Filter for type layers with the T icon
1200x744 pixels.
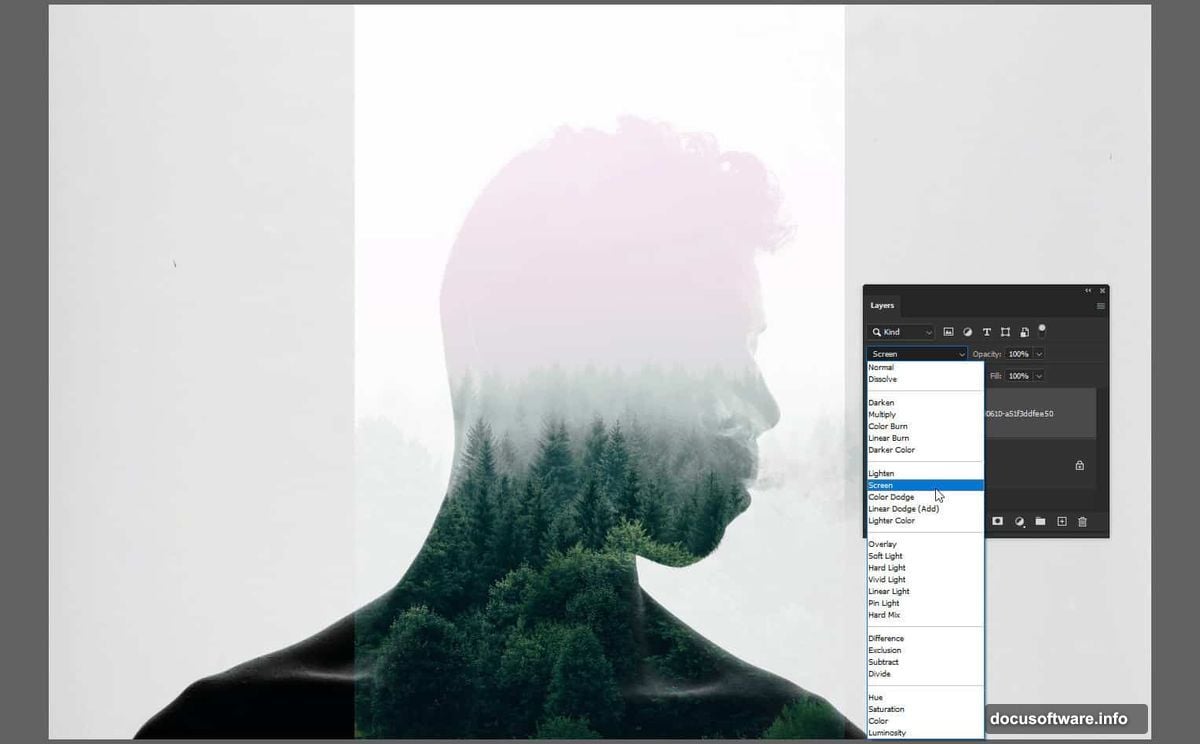[986, 331]
